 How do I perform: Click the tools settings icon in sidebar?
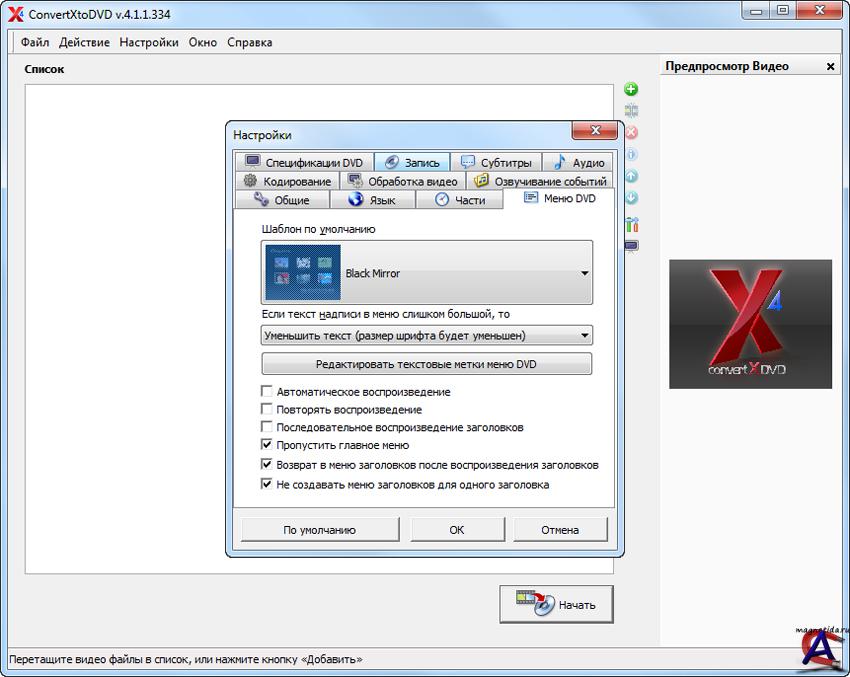[x=631, y=225]
